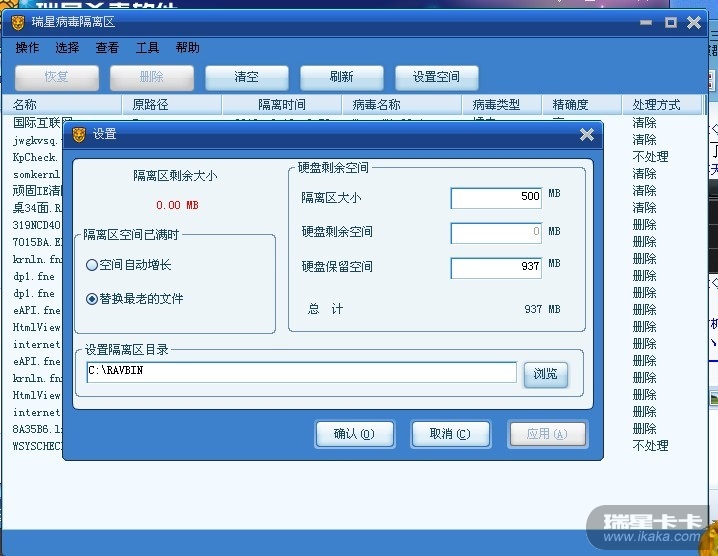
Task: Click the 设置空间 toolbar button
Action: (436, 77)
